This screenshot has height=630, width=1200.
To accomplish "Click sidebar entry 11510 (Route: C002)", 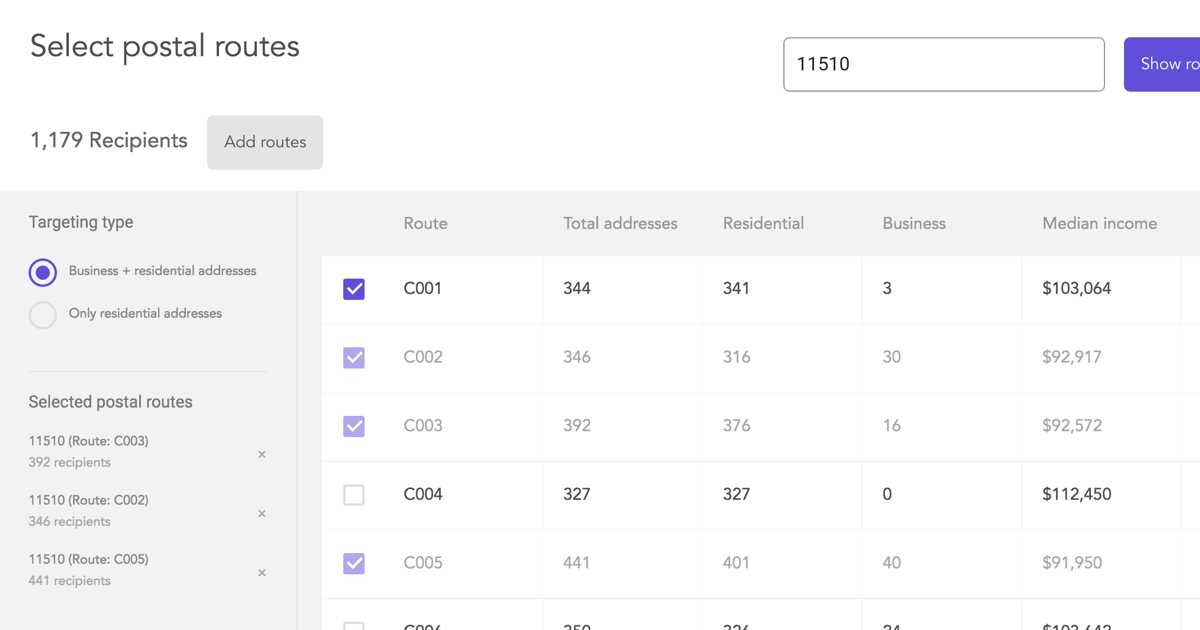I will [x=89, y=500].
